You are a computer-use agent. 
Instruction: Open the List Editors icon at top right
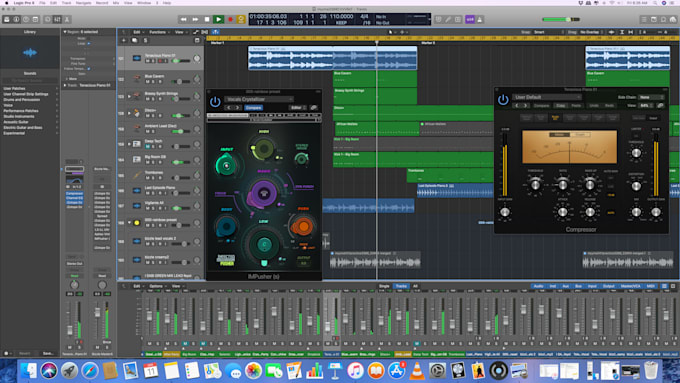tap(644, 20)
